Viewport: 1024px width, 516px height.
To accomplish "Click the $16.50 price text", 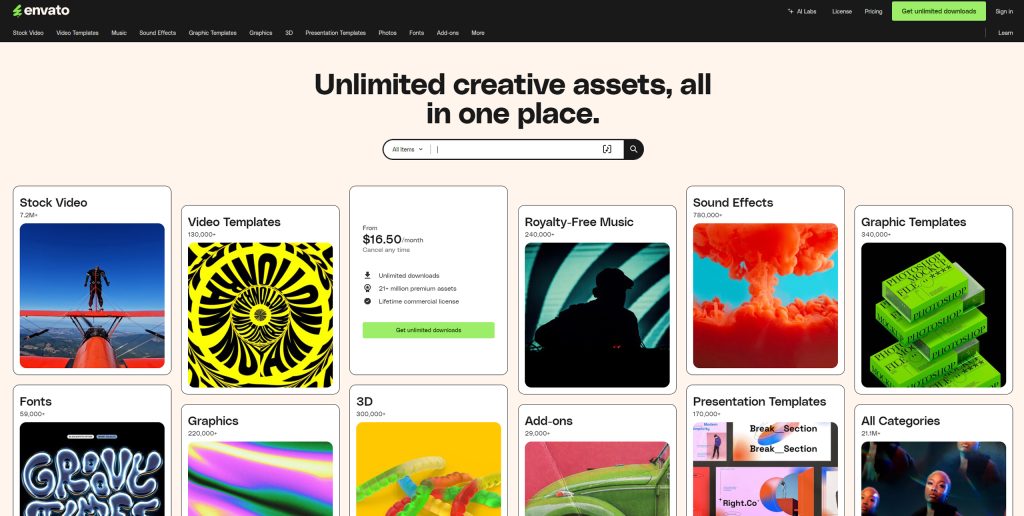I will (382, 240).
